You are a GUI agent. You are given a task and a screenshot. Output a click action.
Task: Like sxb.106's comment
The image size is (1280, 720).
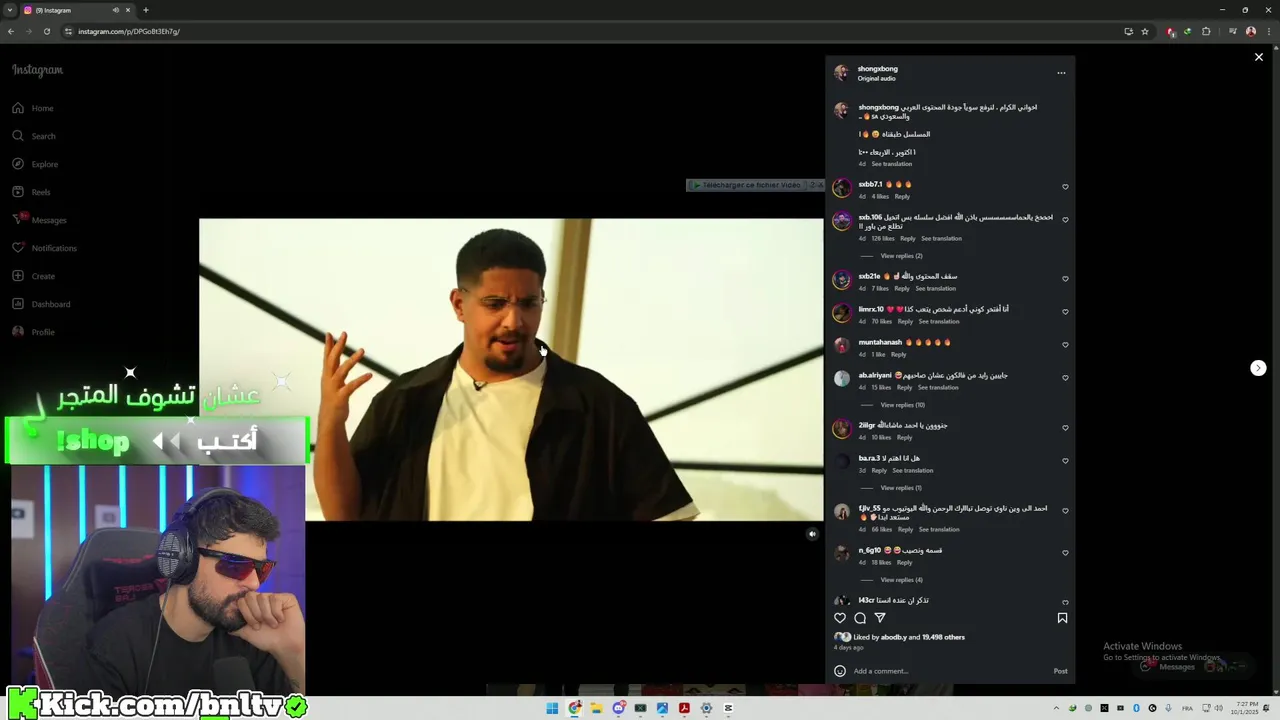[1065, 220]
